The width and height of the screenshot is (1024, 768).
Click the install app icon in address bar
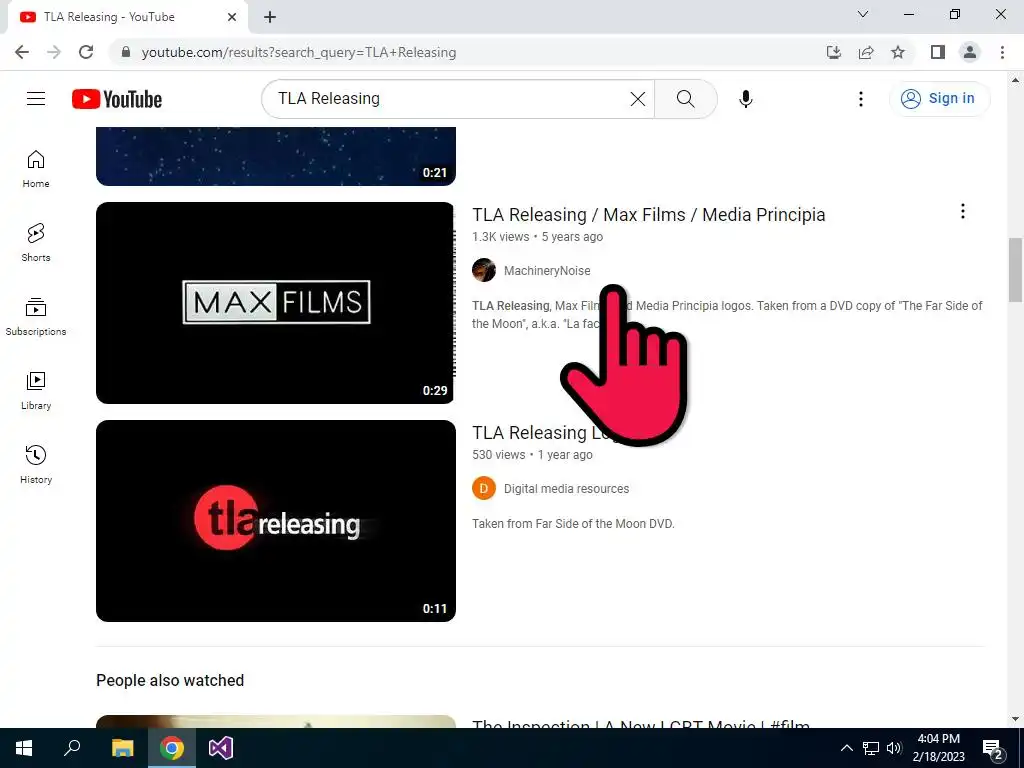point(833,52)
